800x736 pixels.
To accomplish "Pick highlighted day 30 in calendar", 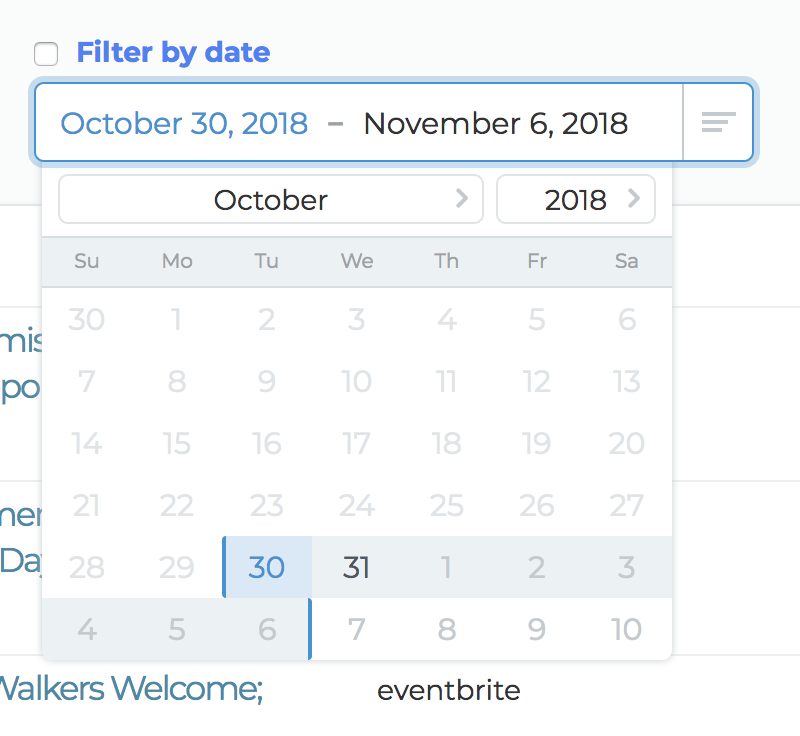I will [267, 567].
